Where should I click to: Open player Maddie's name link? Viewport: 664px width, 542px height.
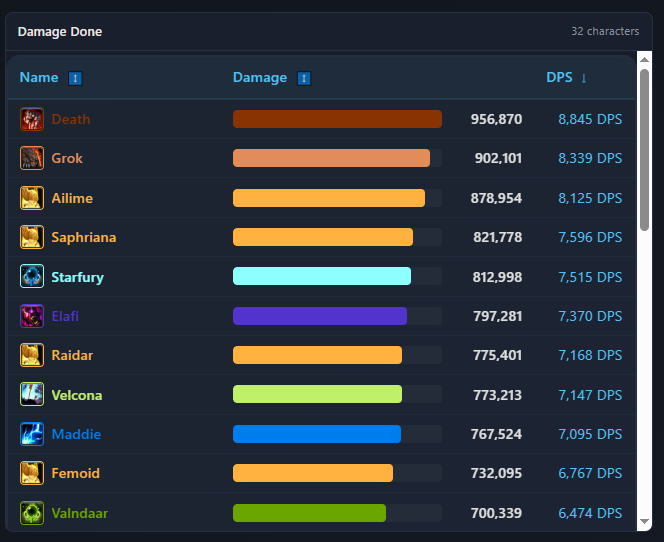[x=76, y=434]
